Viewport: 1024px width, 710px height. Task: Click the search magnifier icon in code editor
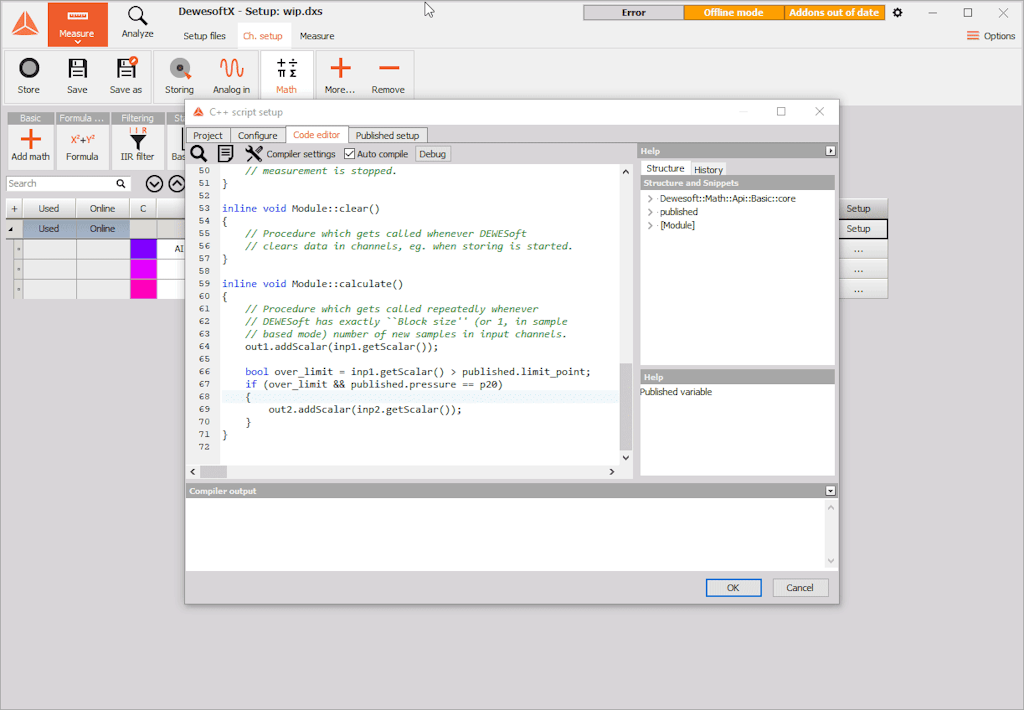click(199, 154)
